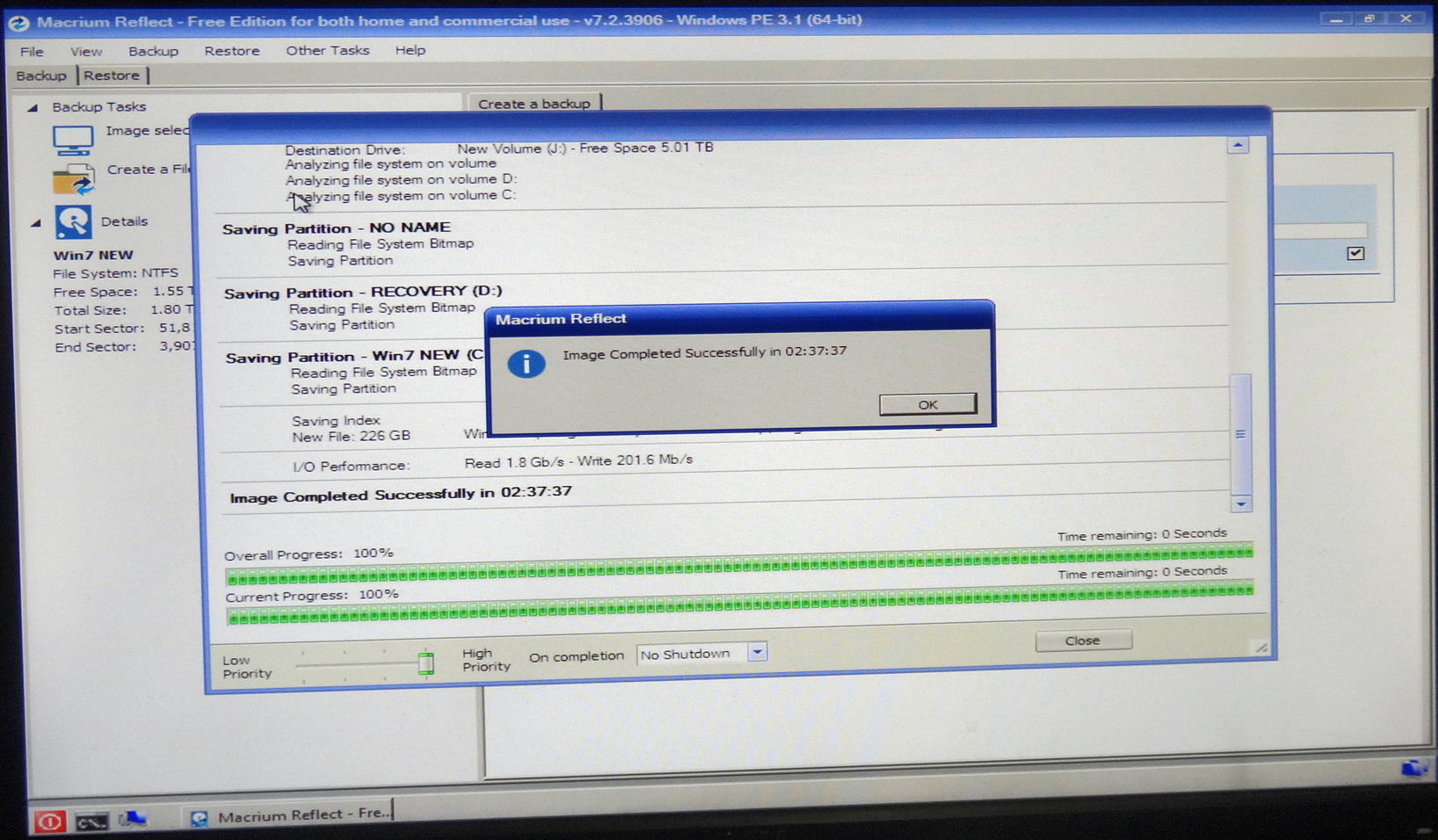Click the Image selected disks computer icon
The height and width of the screenshot is (840, 1438).
point(73,140)
